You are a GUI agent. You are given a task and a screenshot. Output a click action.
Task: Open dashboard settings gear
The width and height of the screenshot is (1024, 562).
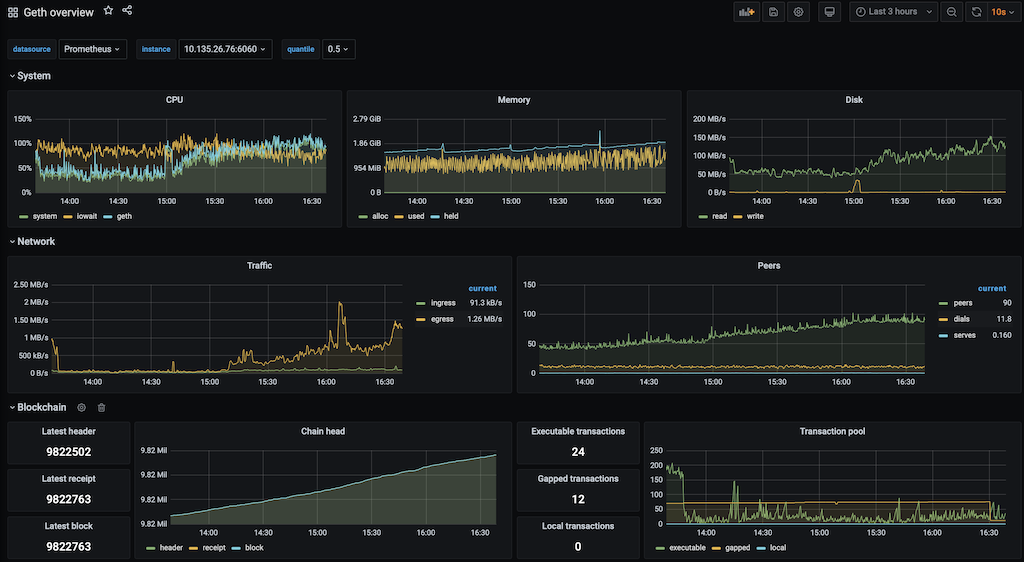coord(798,12)
